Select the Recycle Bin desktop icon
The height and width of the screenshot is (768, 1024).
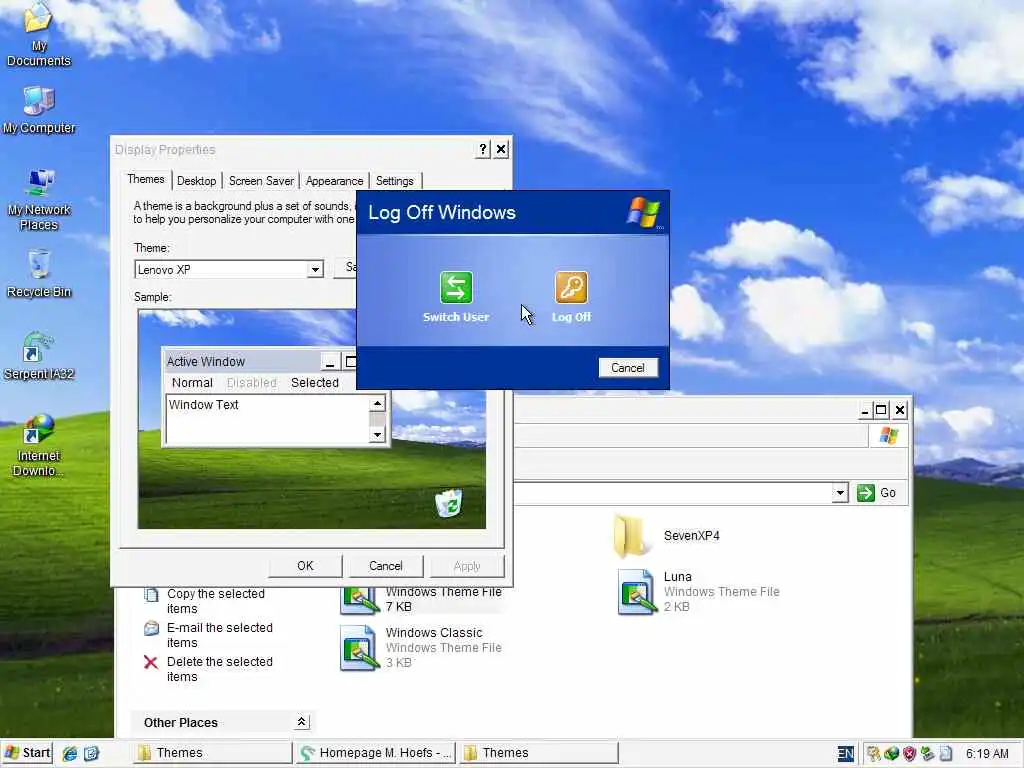[39, 274]
